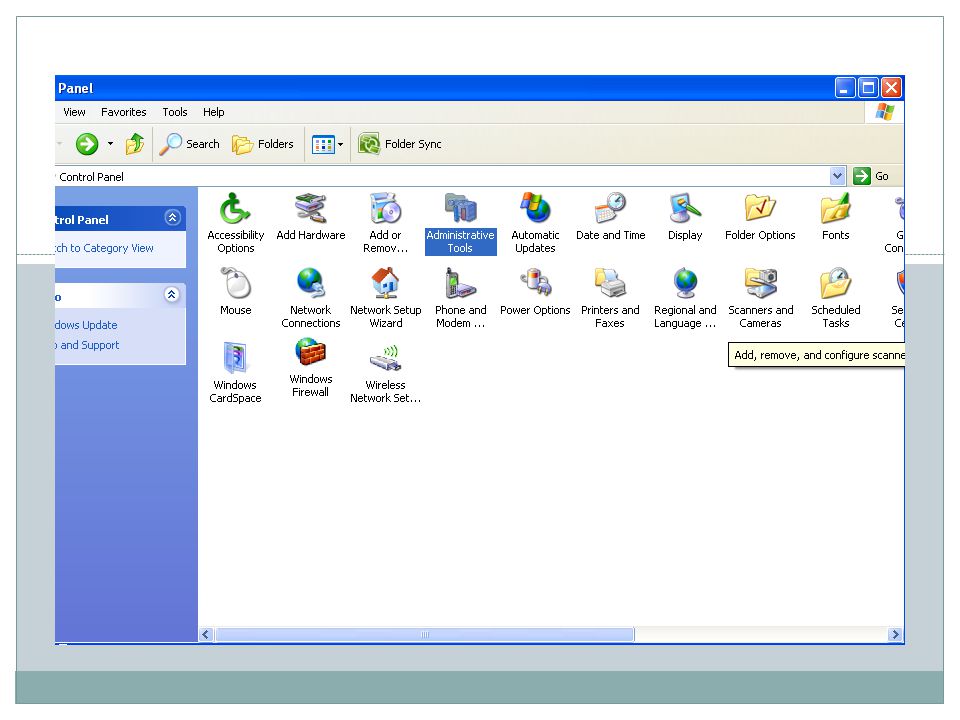960x720 pixels.
Task: Click the green Forward arrow button
Action: 87,144
